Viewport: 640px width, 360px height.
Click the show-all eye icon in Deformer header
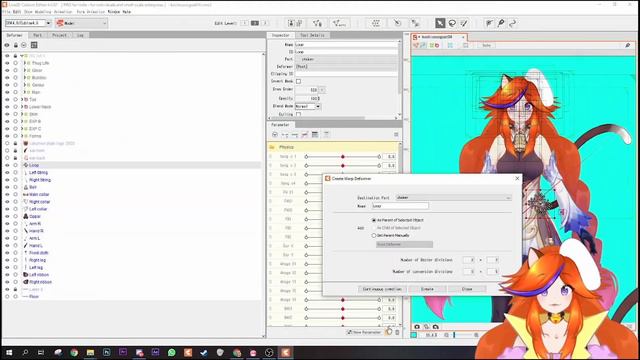pos(7,45)
